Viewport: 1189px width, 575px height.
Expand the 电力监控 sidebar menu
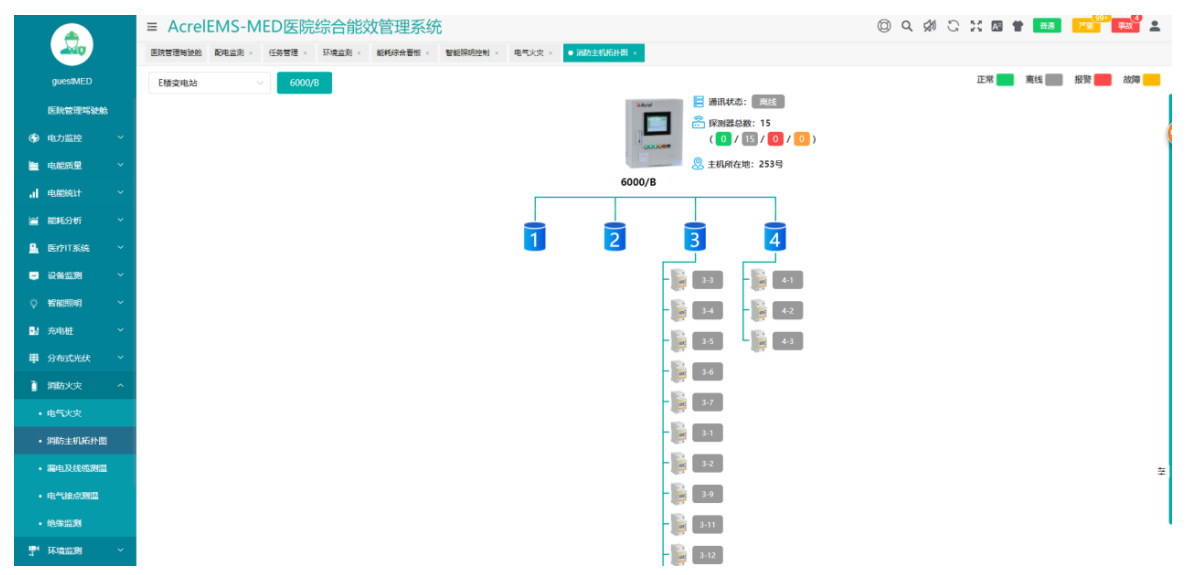point(75,138)
